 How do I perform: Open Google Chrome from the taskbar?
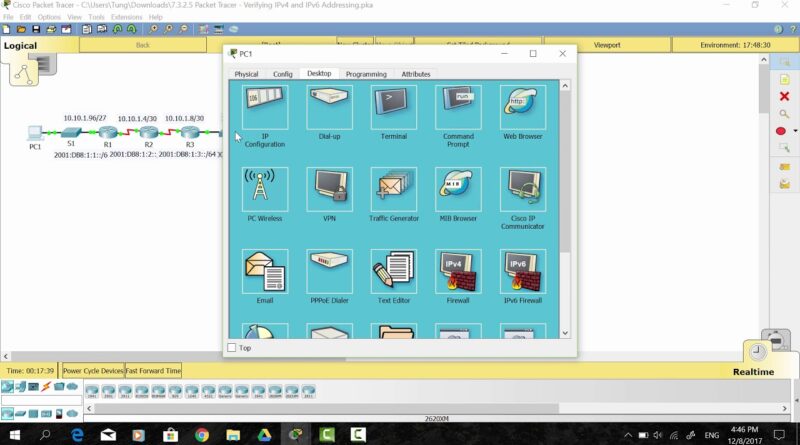pos(202,435)
